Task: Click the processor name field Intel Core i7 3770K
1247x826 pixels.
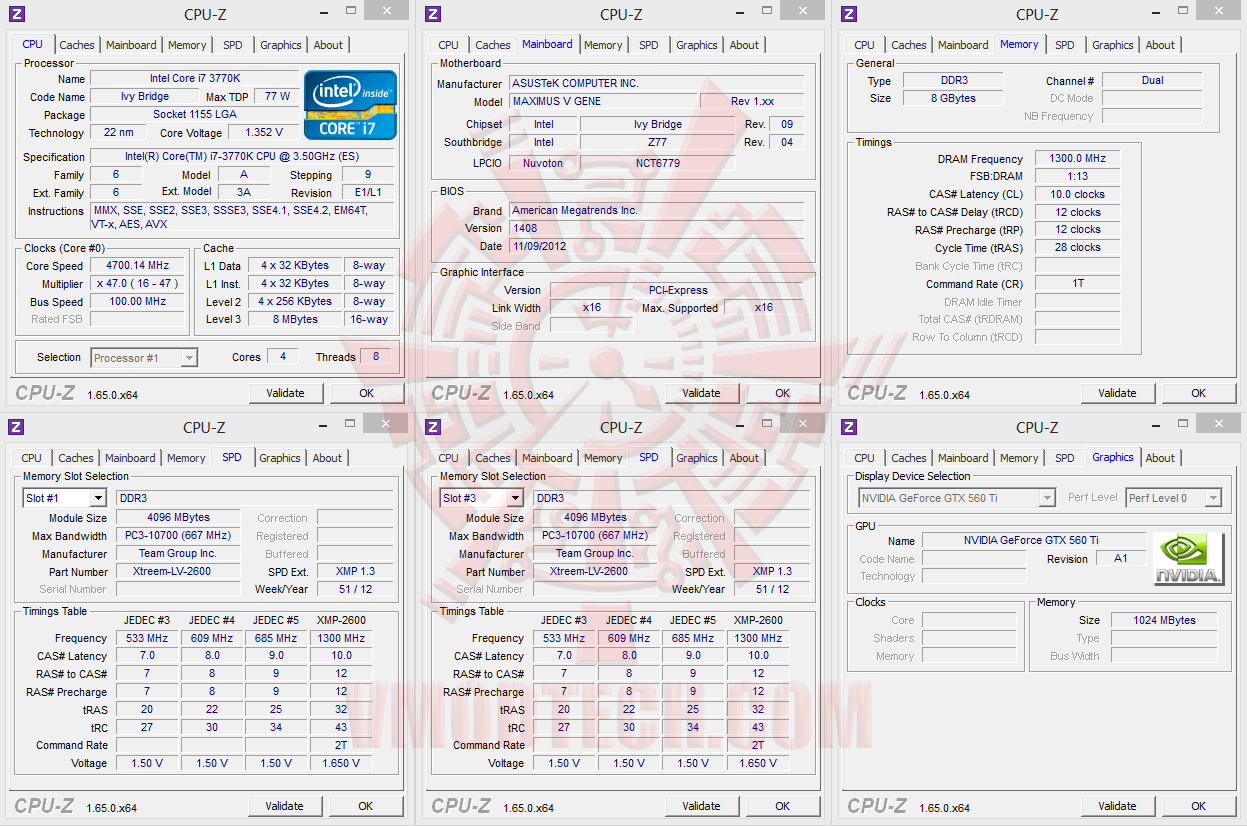Action: coord(195,78)
